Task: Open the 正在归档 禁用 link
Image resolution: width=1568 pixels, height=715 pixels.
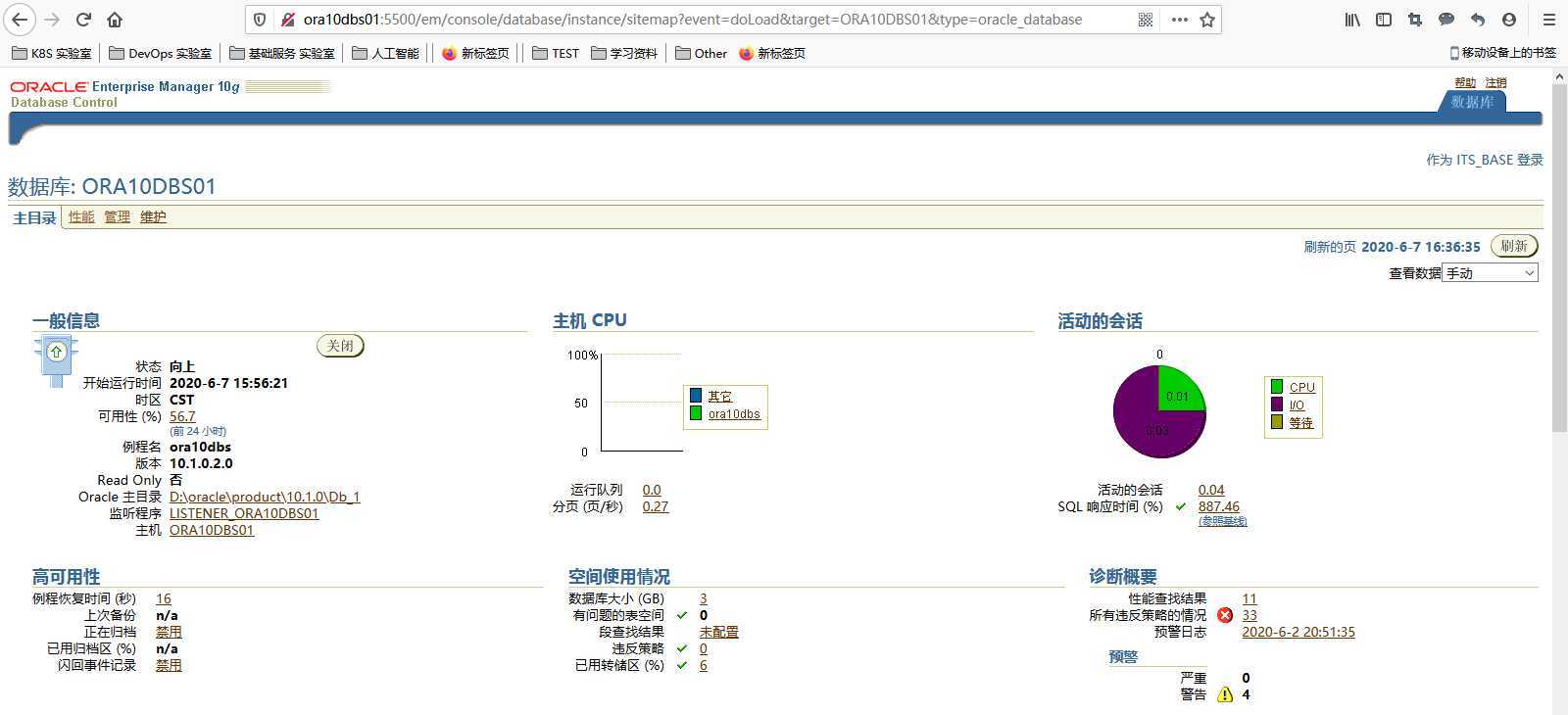Action: pos(169,632)
